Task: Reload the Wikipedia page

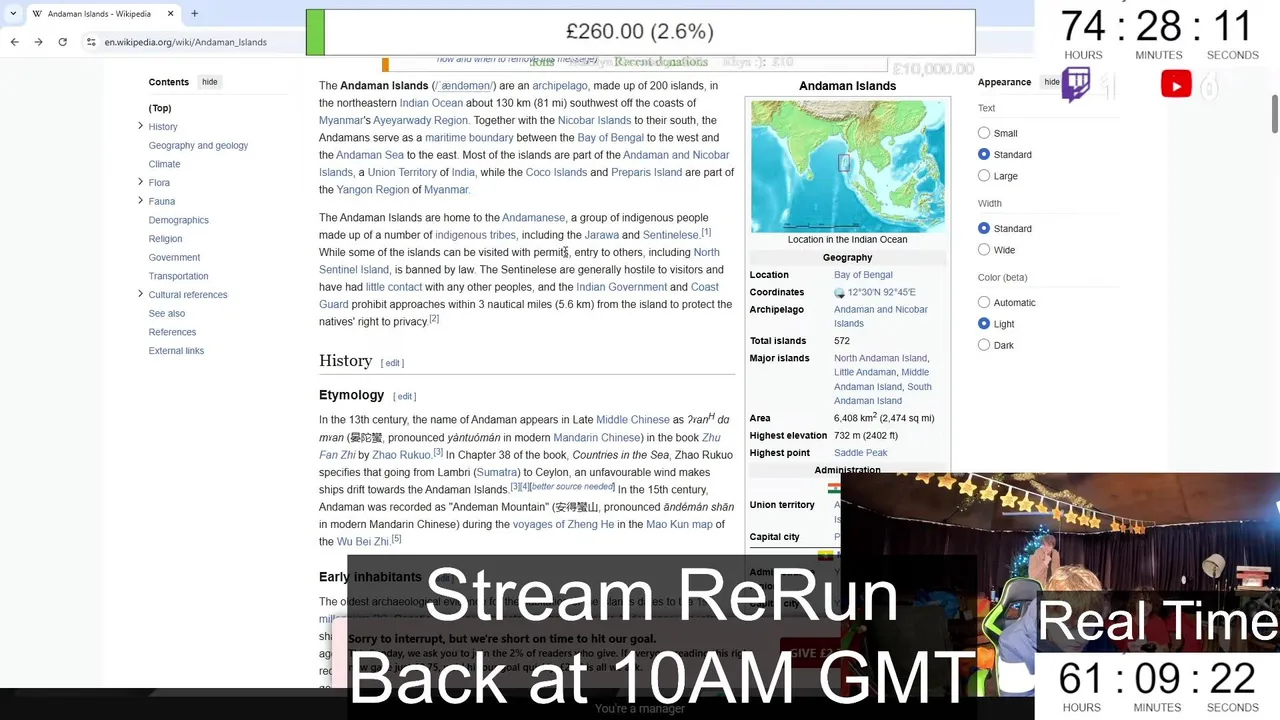Action: point(62,42)
